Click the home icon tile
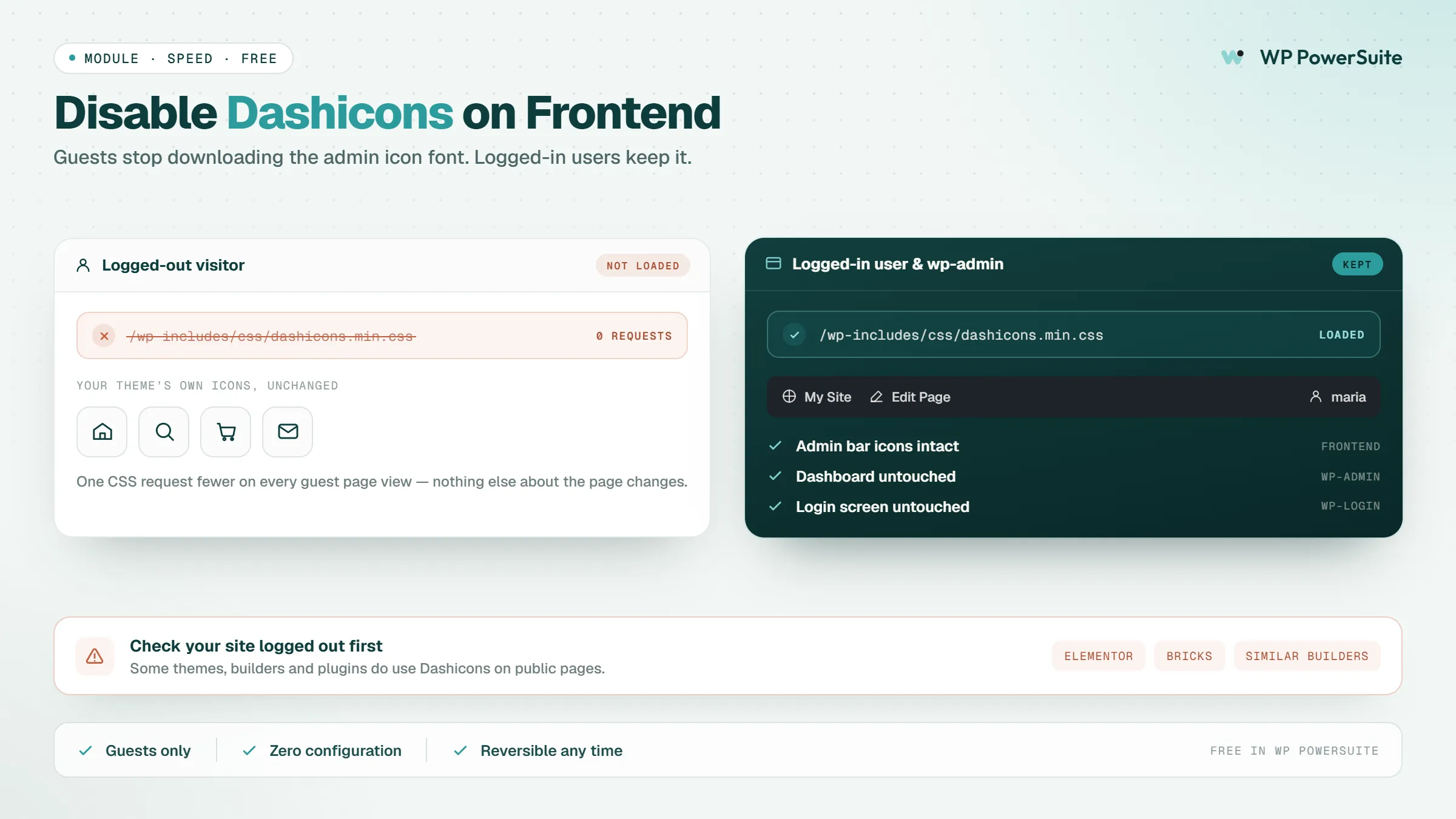The image size is (1456, 819). point(102,432)
